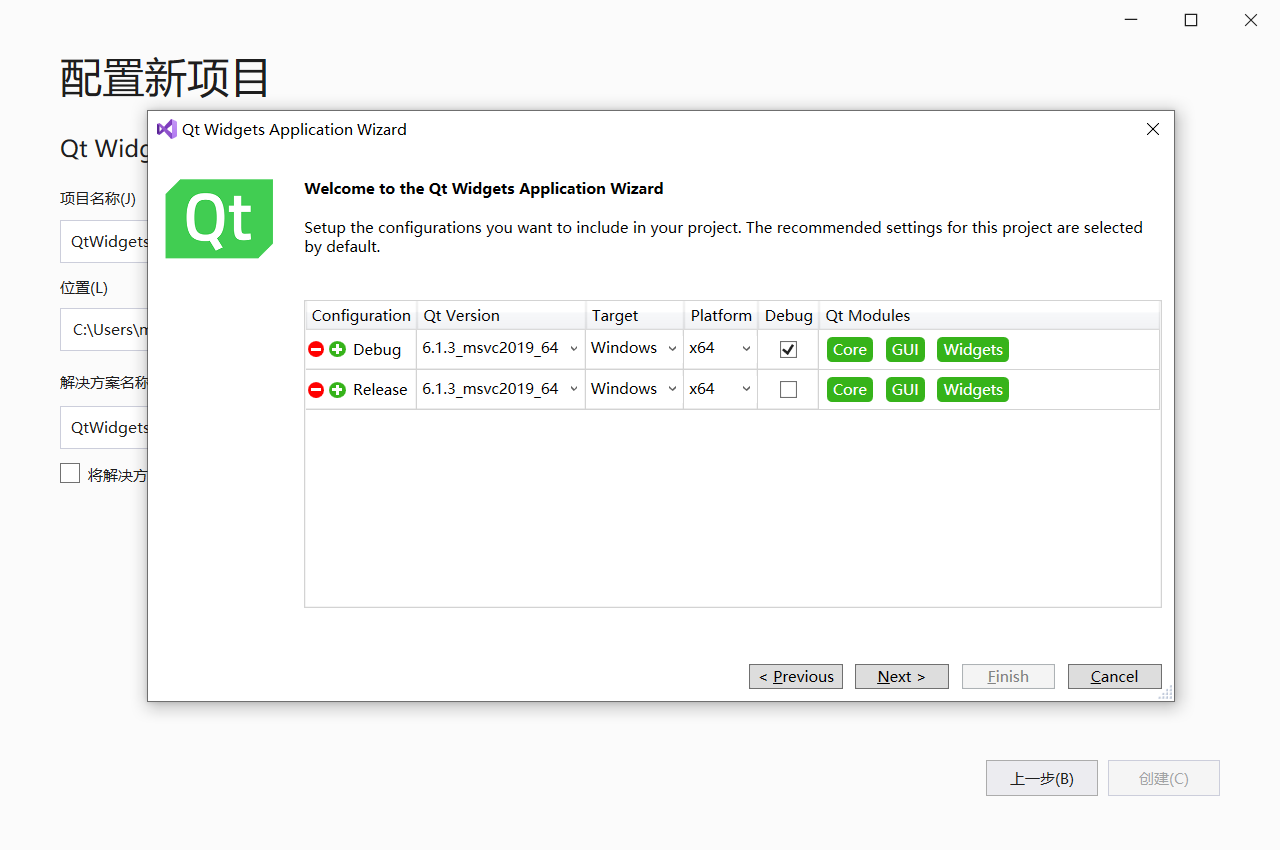Duplicate the Release configuration with the green plus icon
The width and height of the screenshot is (1280, 850).
click(x=337, y=389)
